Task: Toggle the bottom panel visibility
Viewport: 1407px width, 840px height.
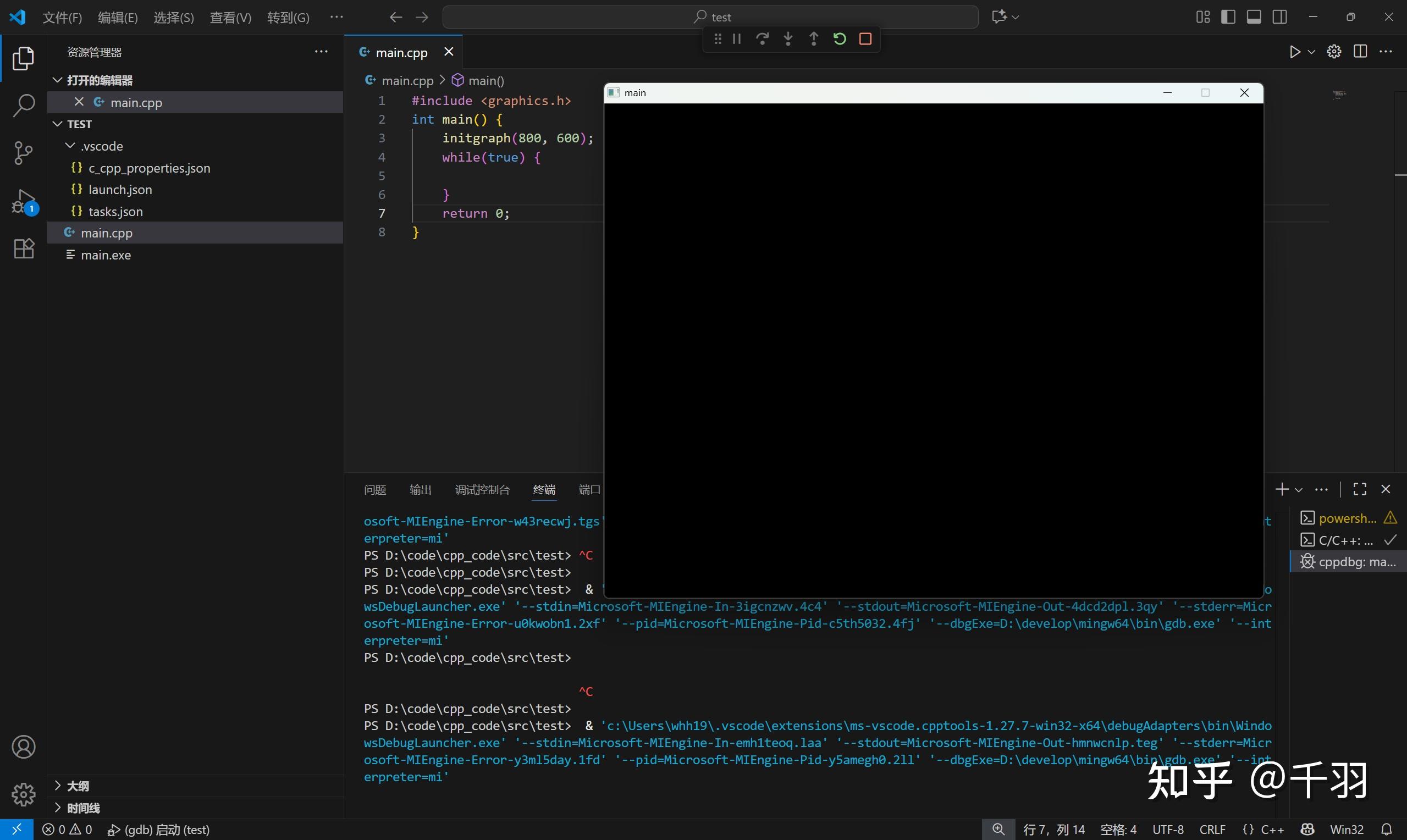Action: pos(1254,17)
